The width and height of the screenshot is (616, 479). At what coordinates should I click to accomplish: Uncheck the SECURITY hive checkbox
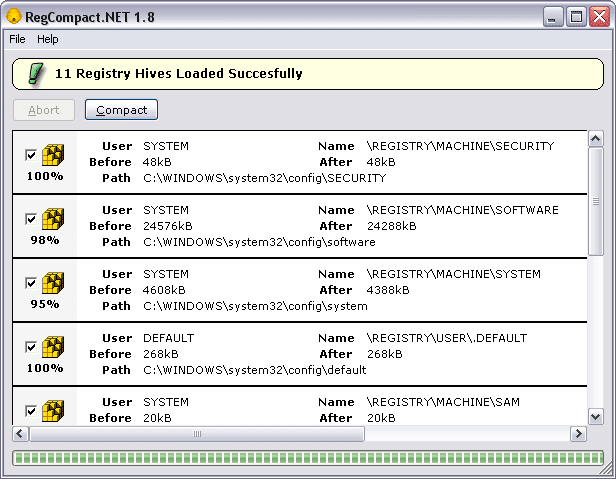coord(31,155)
